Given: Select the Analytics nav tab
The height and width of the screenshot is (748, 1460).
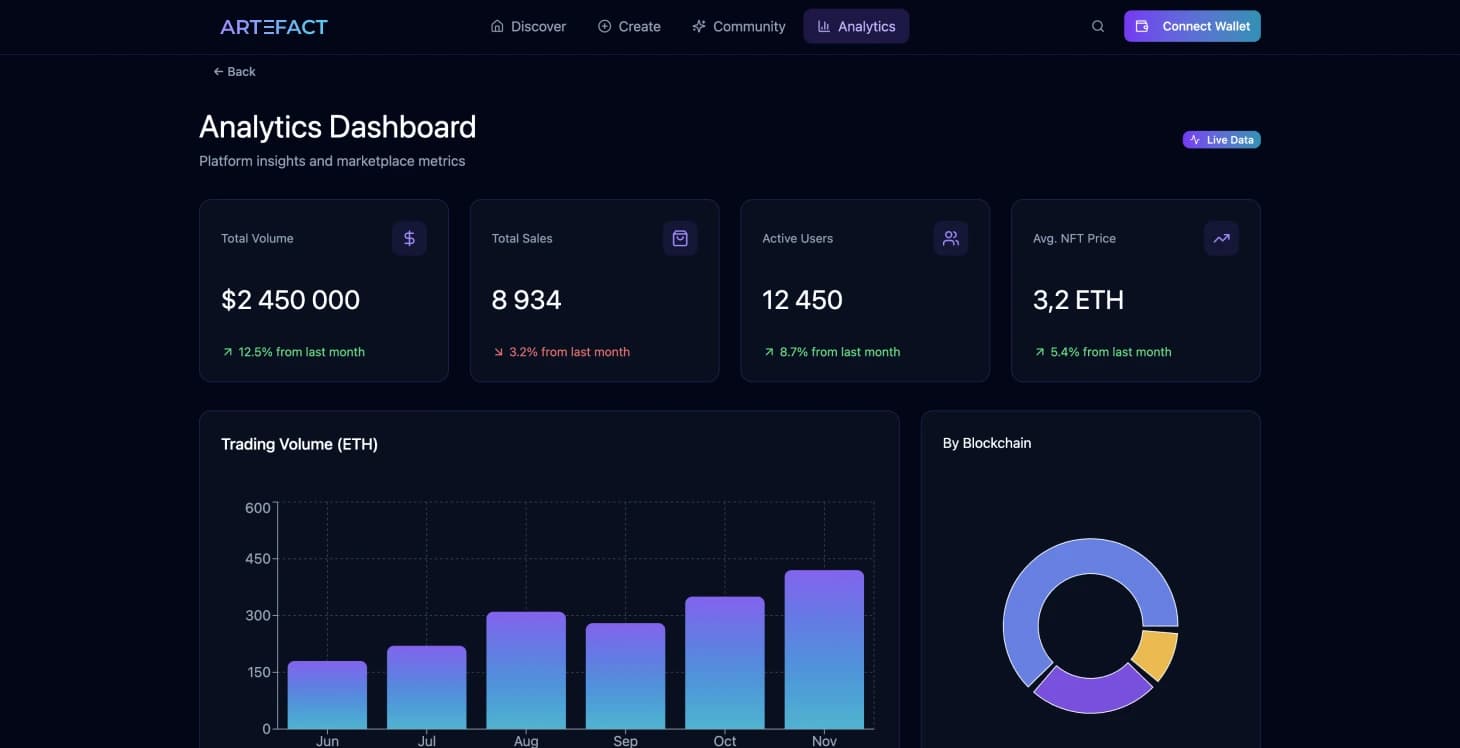Looking at the screenshot, I should (x=856, y=27).
